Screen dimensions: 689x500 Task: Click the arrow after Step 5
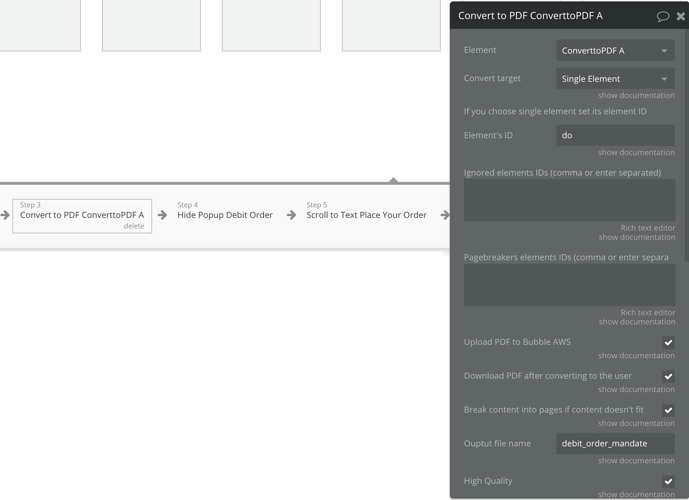[445, 215]
